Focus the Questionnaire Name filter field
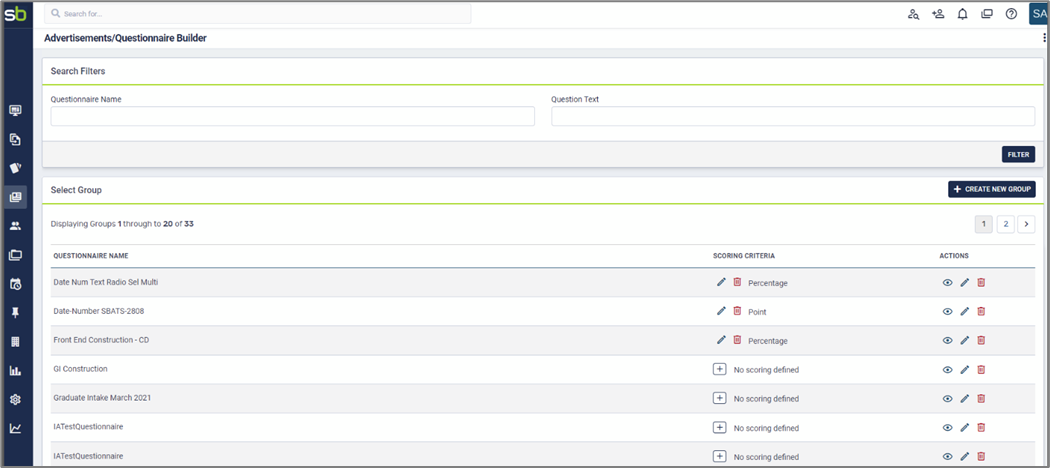 293,116
